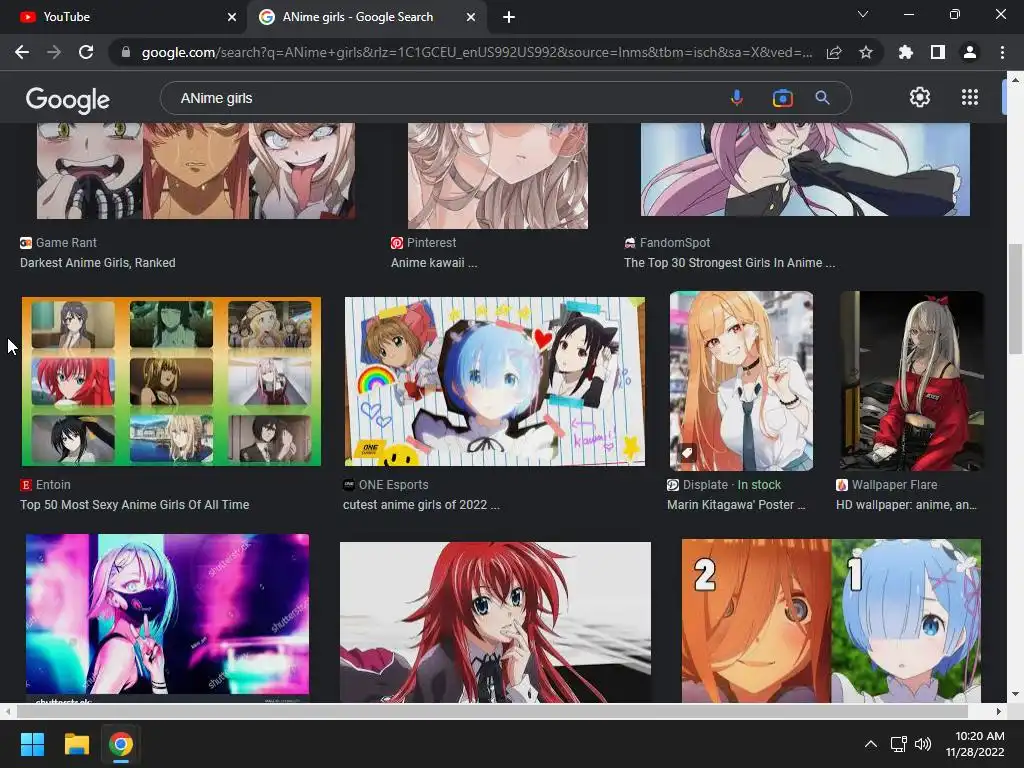Image resolution: width=1024 pixels, height=768 pixels.
Task: Click the vertical scrollbar down arrow
Action: tap(1015, 694)
